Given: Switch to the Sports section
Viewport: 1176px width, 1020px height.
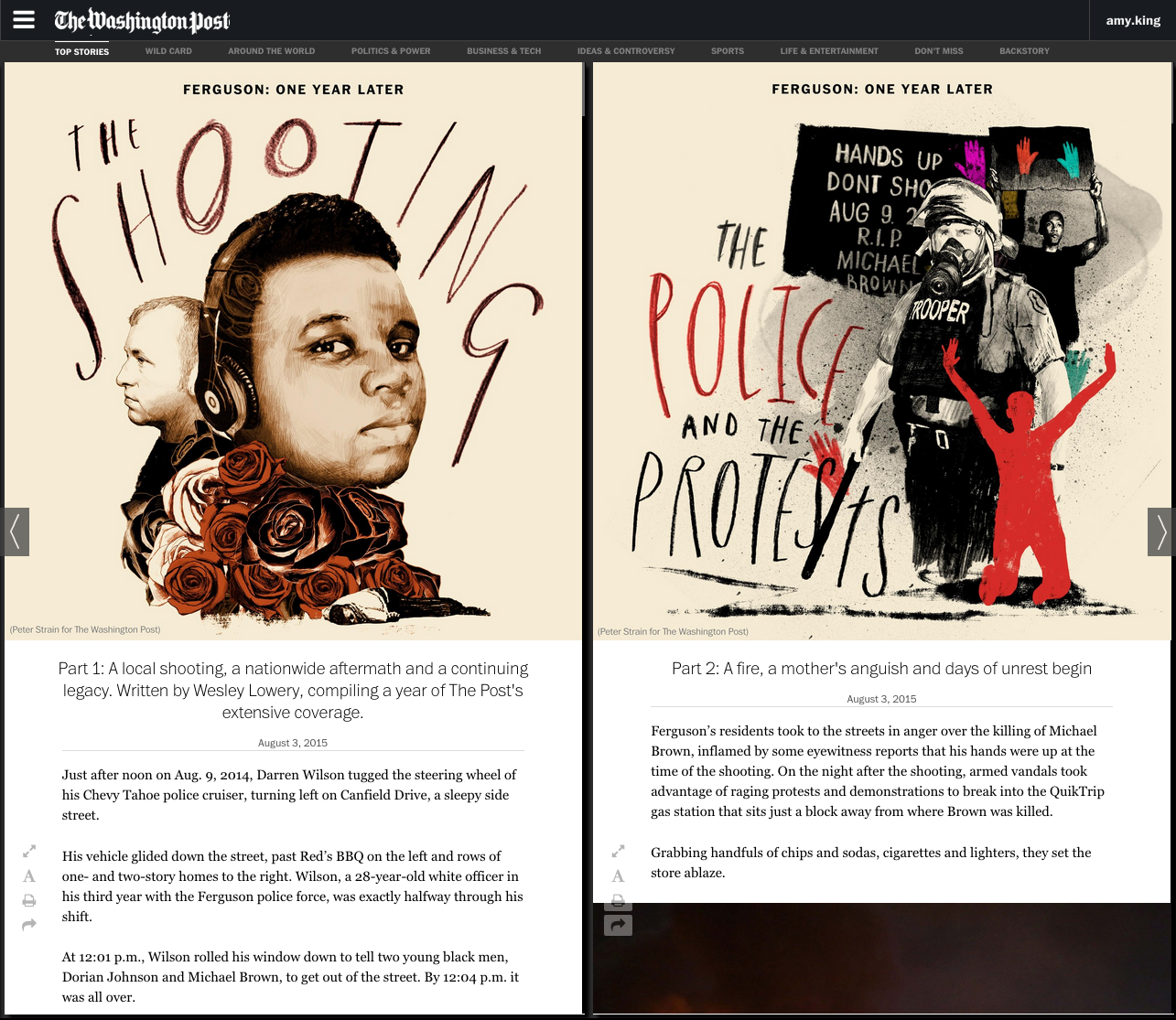Looking at the screenshot, I should pos(728,51).
